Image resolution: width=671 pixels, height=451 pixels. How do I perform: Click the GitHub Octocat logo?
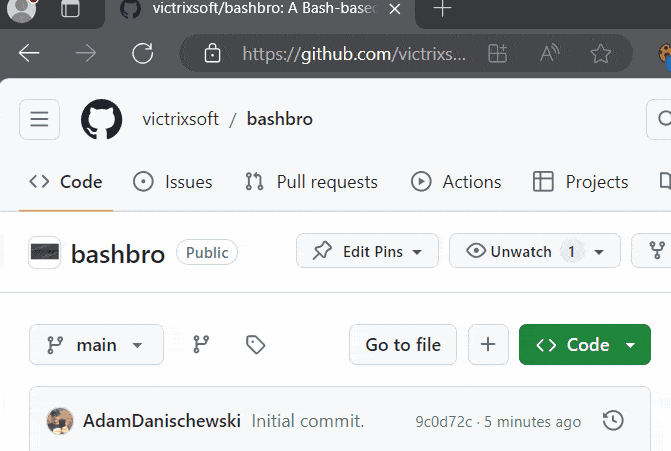point(101,119)
